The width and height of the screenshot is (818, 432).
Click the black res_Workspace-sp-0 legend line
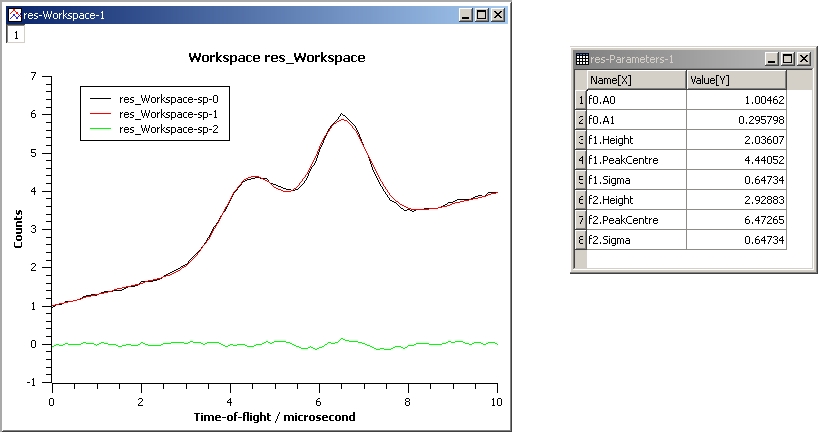point(101,99)
